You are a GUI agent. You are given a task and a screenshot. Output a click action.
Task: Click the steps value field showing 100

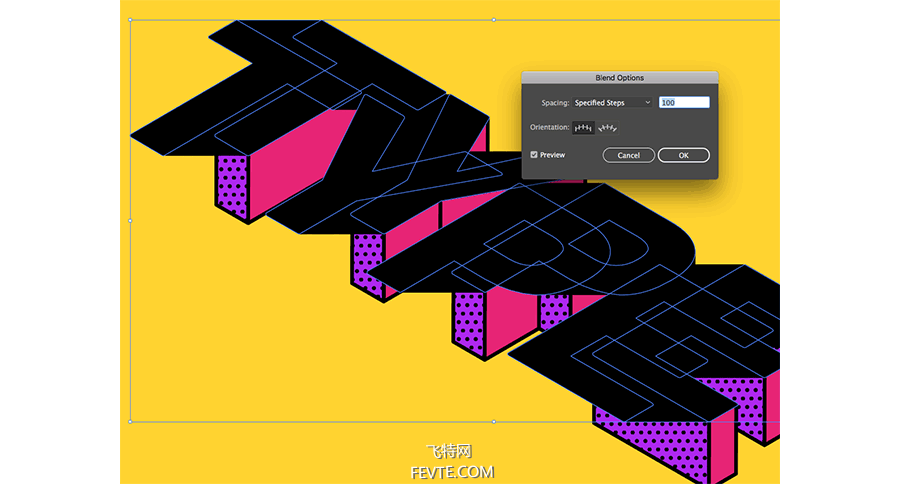[684, 103]
